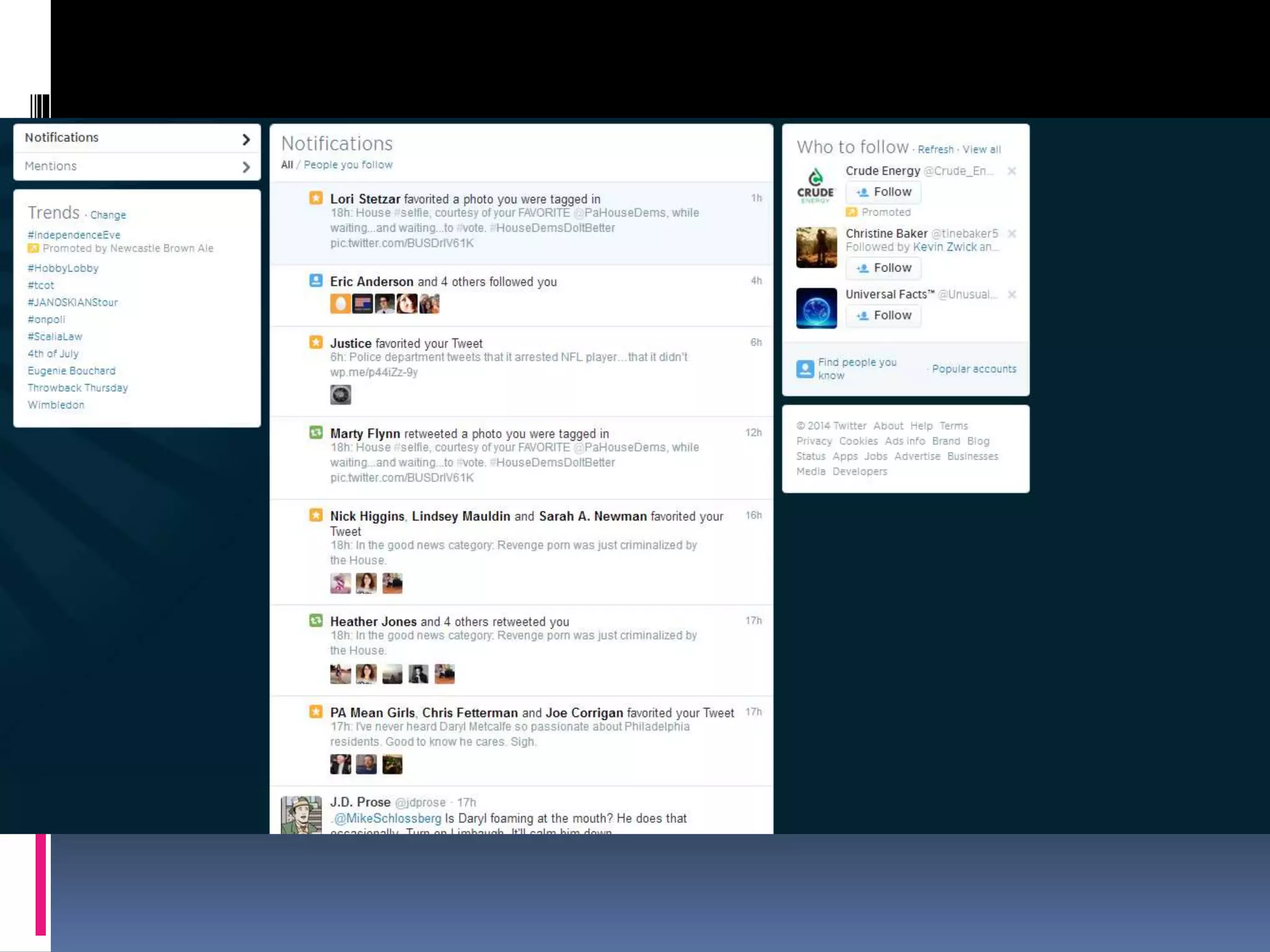Open the Terms footer link

coord(954,426)
